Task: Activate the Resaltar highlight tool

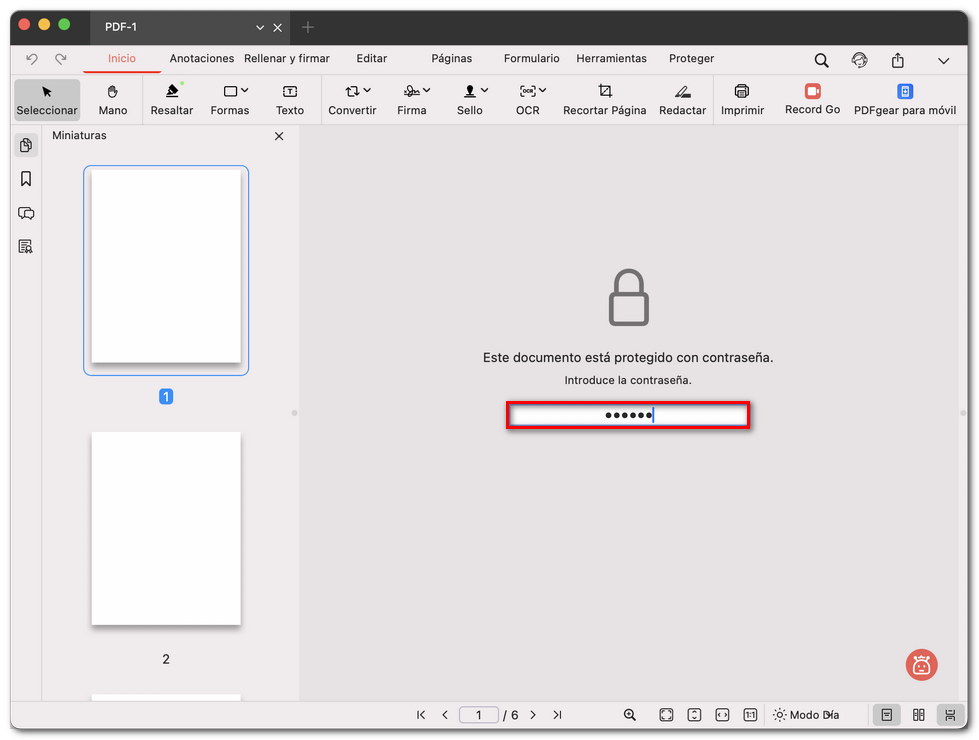Action: (171, 99)
